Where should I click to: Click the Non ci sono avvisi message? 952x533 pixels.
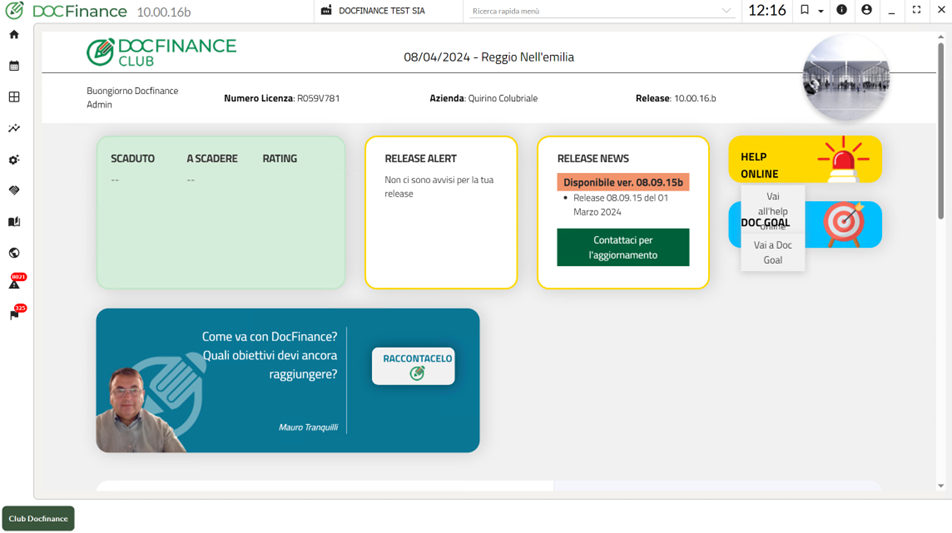(439, 187)
